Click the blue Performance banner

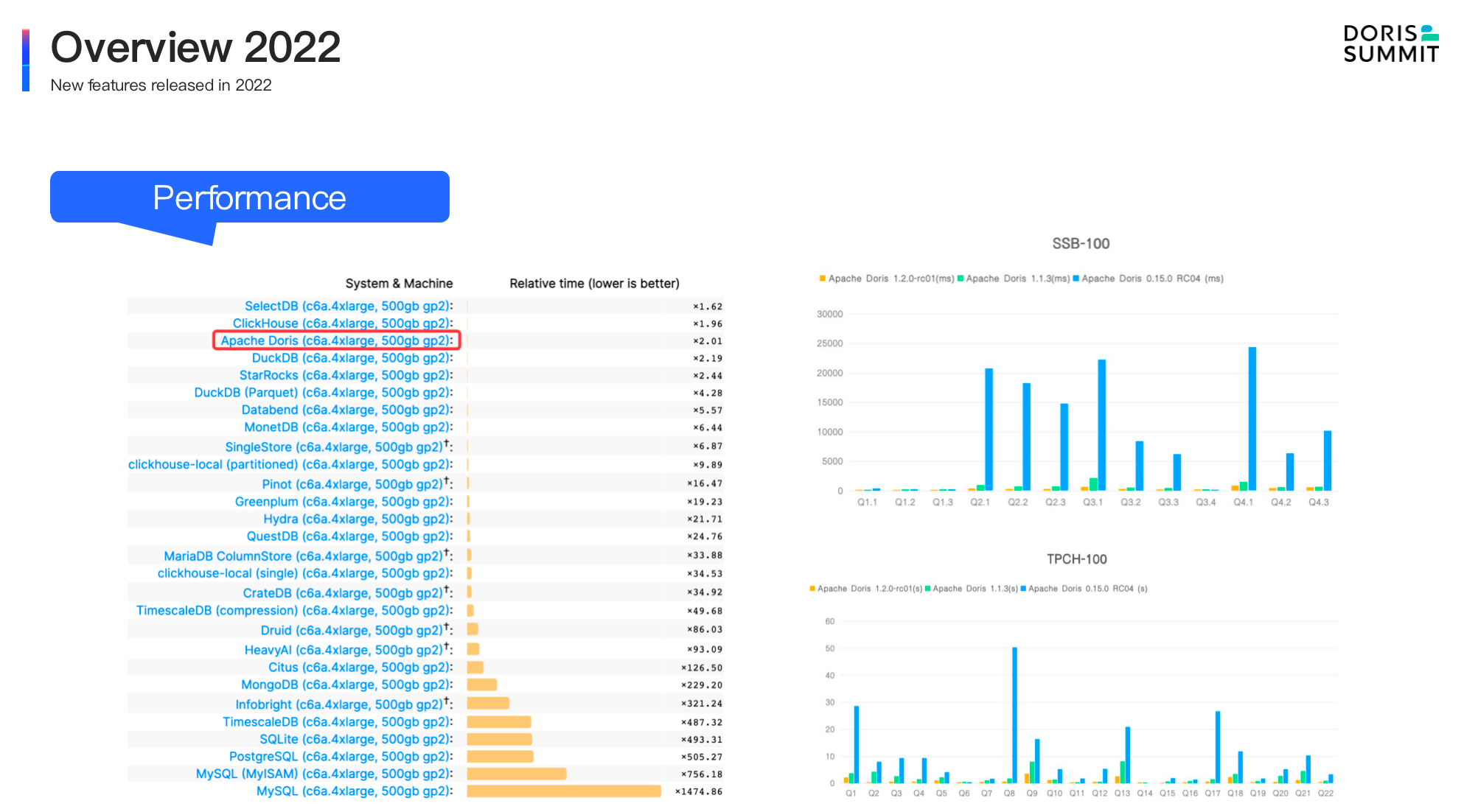[x=249, y=197]
